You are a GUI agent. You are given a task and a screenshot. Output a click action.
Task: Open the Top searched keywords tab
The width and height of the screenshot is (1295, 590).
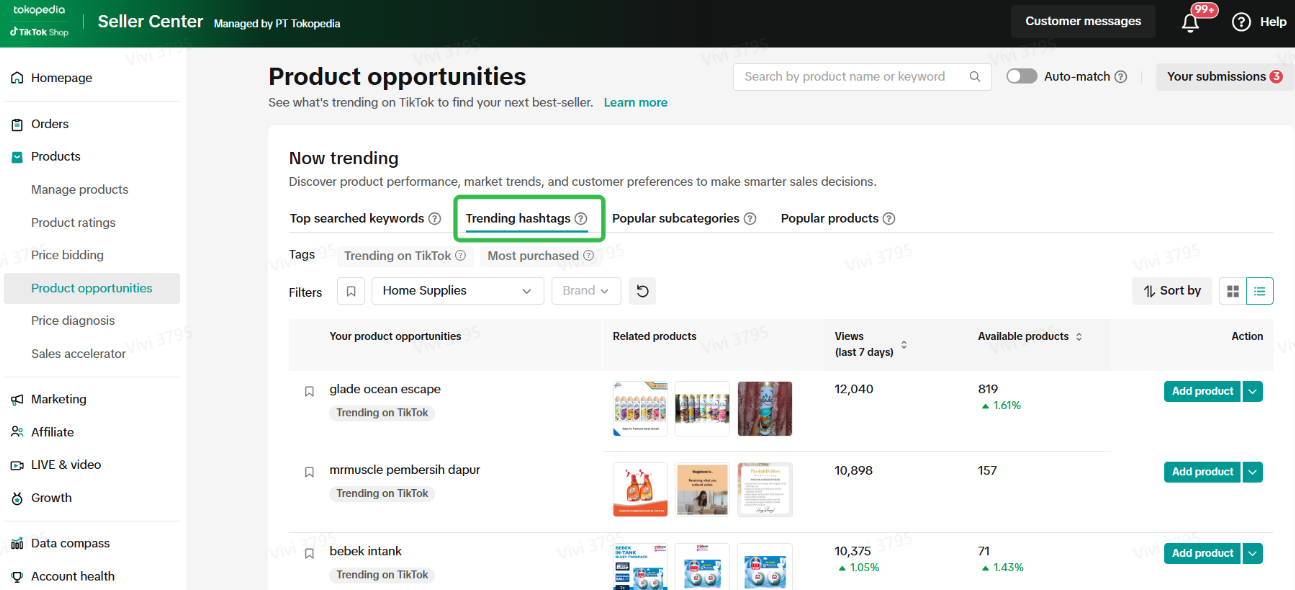click(357, 218)
